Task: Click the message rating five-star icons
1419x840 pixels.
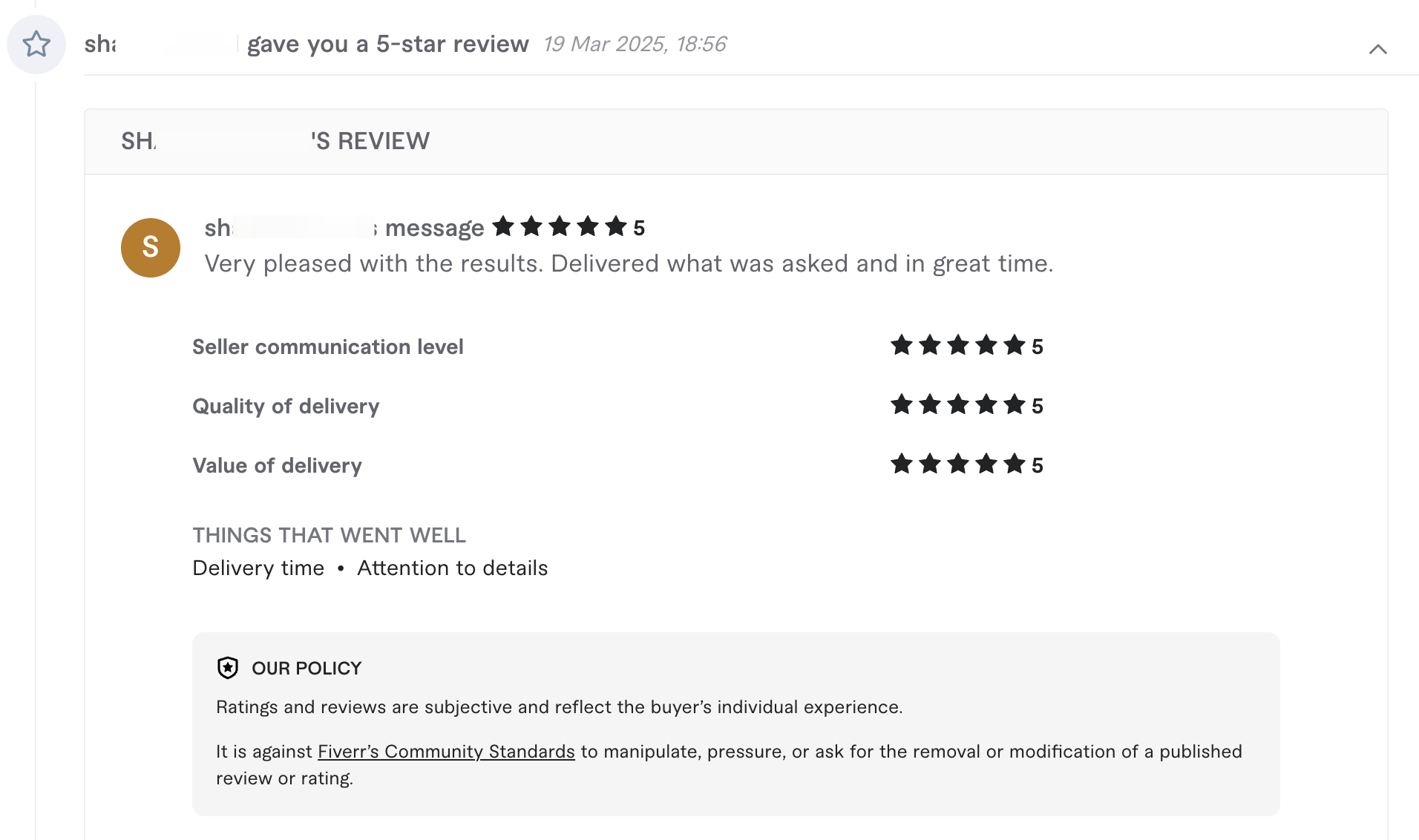Action: [560, 226]
